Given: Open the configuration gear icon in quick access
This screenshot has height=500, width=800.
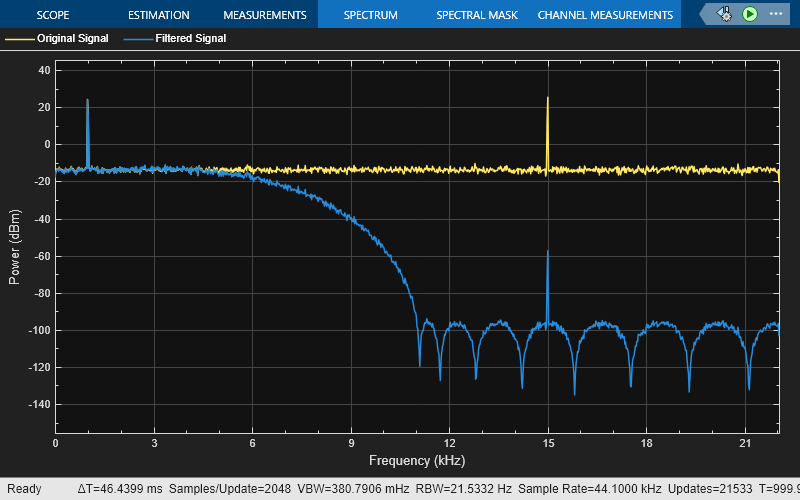Looking at the screenshot, I should pos(725,14).
